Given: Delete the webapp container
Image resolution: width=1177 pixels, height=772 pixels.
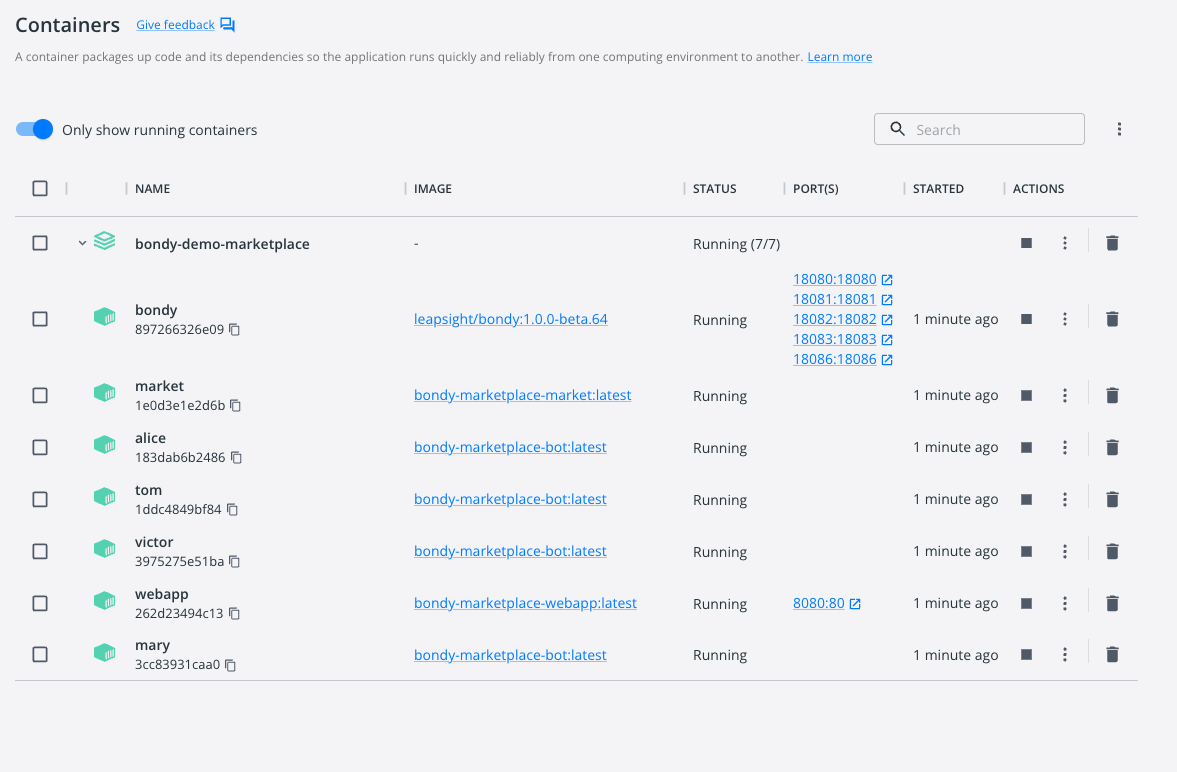Looking at the screenshot, I should click(x=1112, y=603).
